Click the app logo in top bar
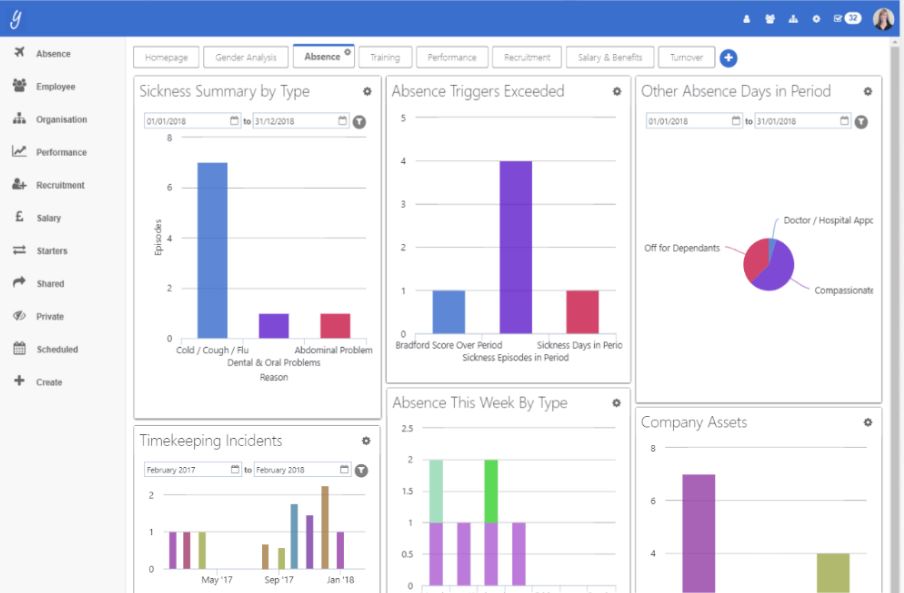904x593 pixels. point(16,18)
